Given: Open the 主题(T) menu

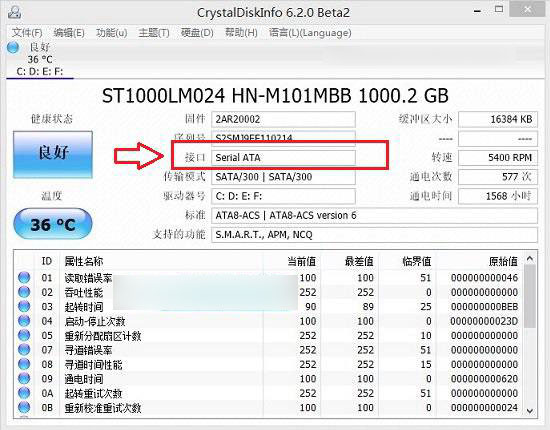Looking at the screenshot, I should click(154, 33).
